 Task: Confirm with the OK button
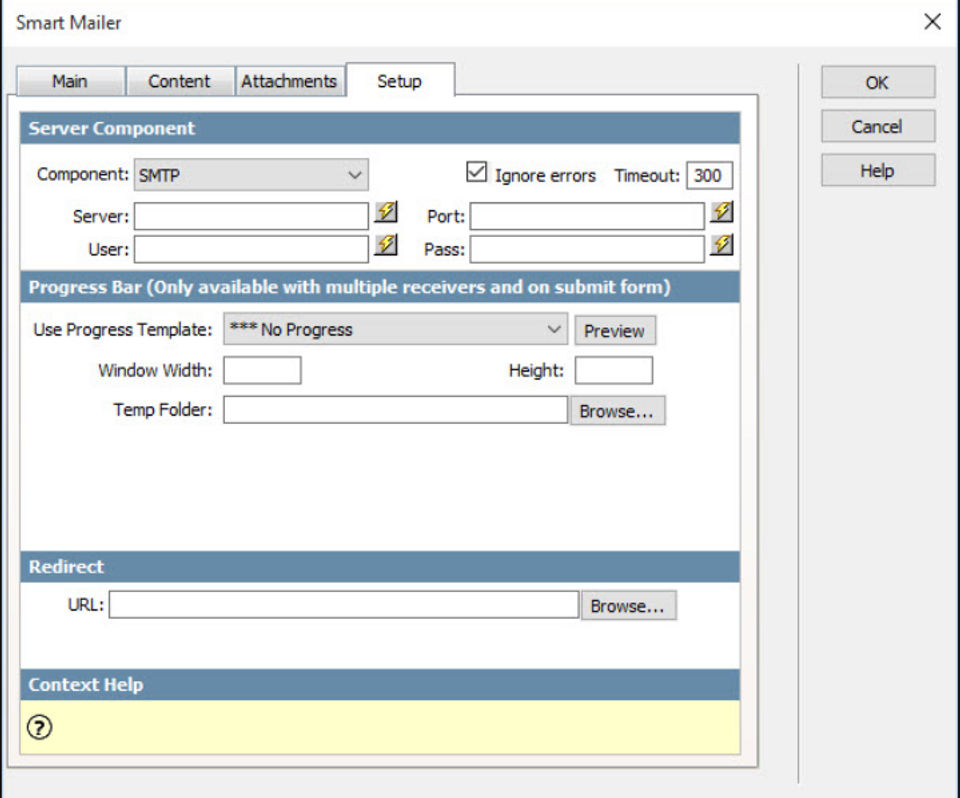[x=878, y=83]
